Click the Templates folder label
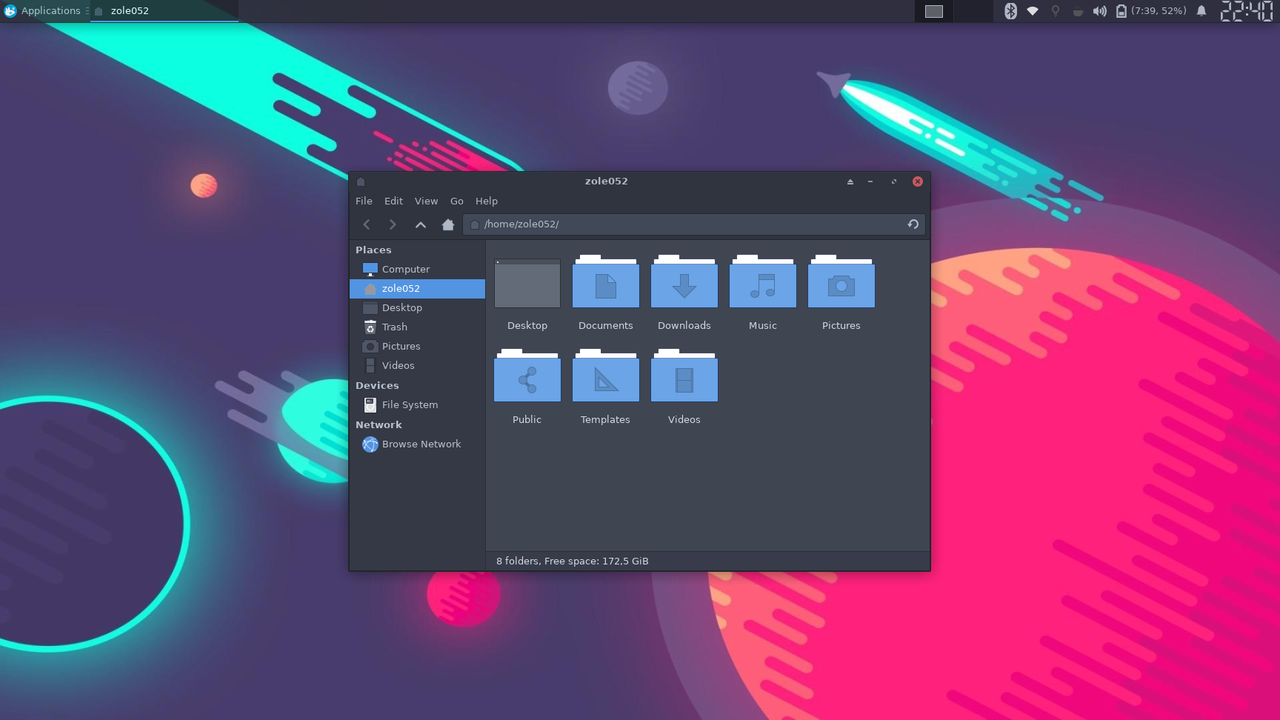This screenshot has width=1280, height=720. pyautogui.click(x=605, y=420)
